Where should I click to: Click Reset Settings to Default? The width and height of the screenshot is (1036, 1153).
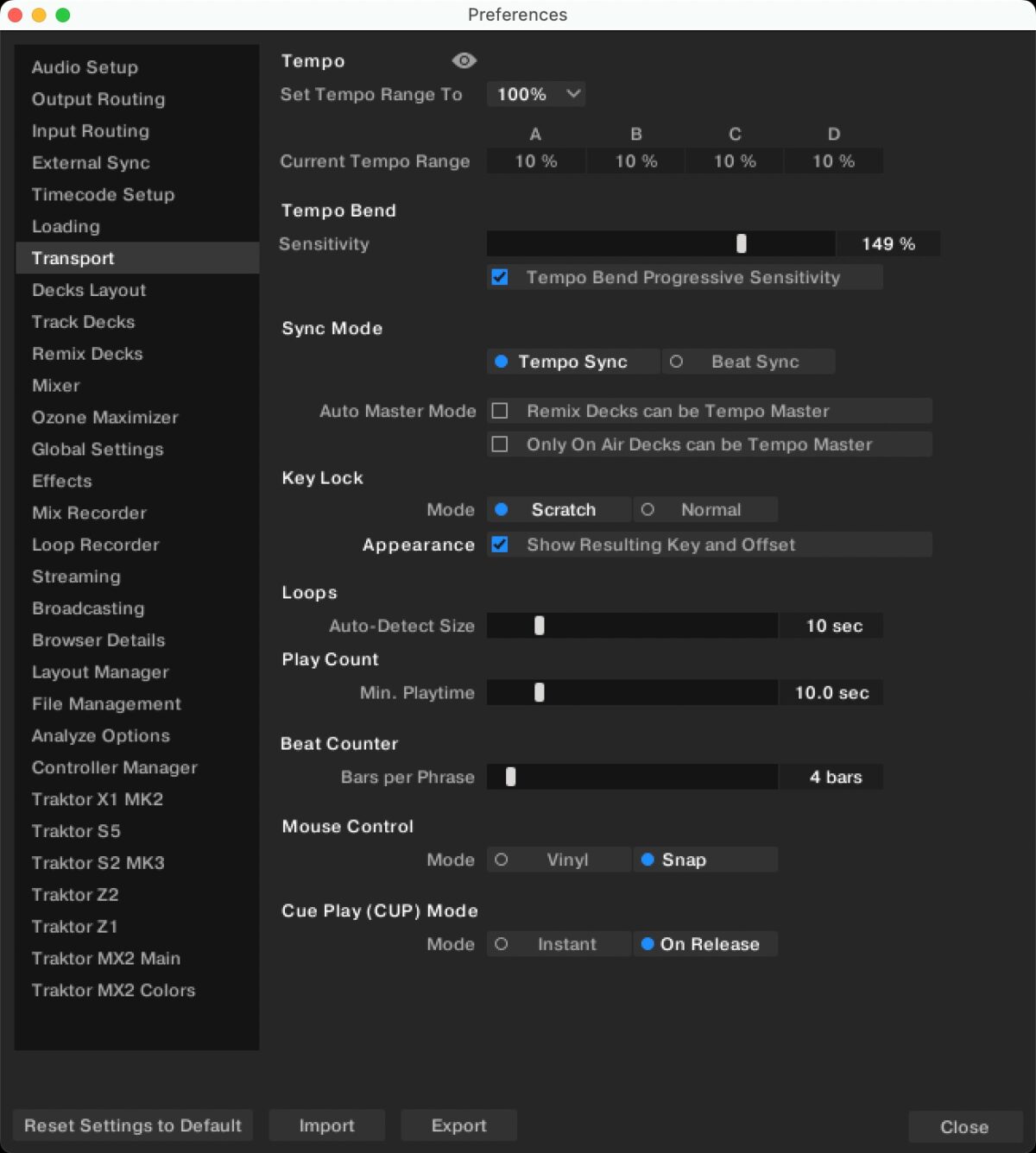132,1125
